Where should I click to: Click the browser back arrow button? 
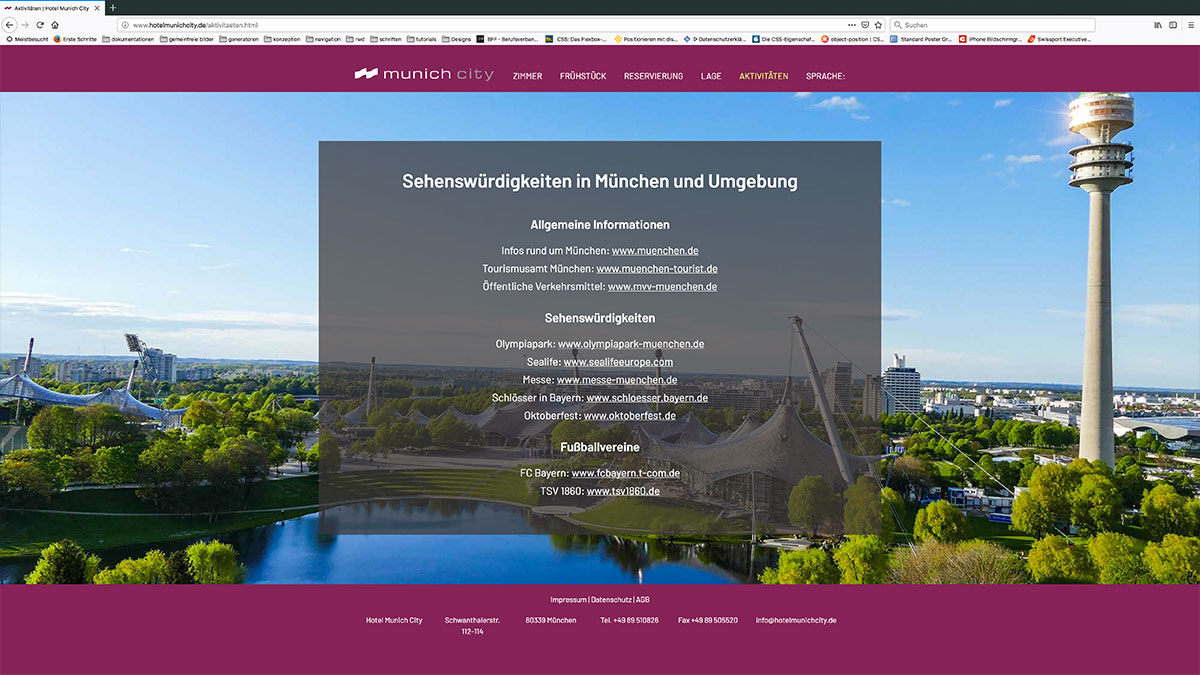pos(10,25)
